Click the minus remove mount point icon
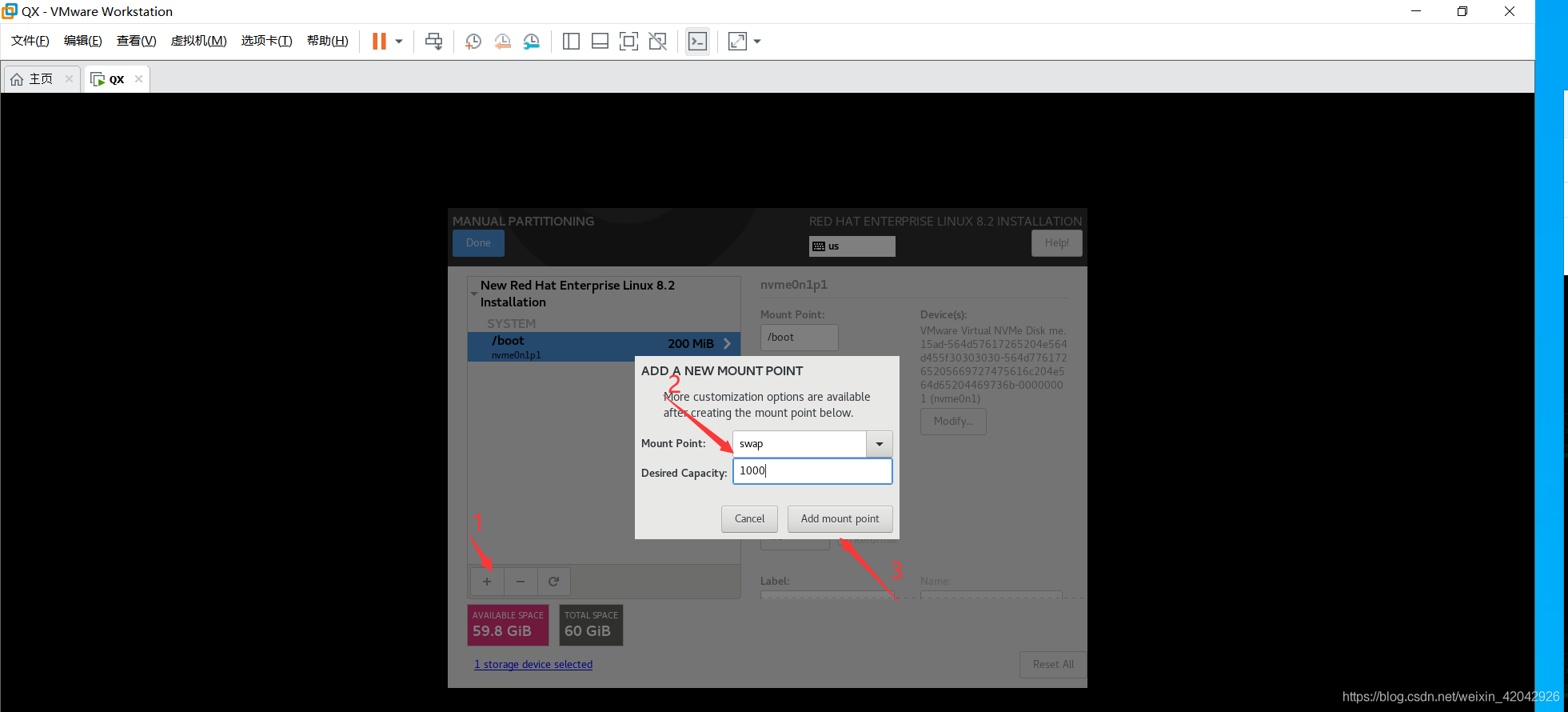This screenshot has width=1568, height=712. point(521,582)
